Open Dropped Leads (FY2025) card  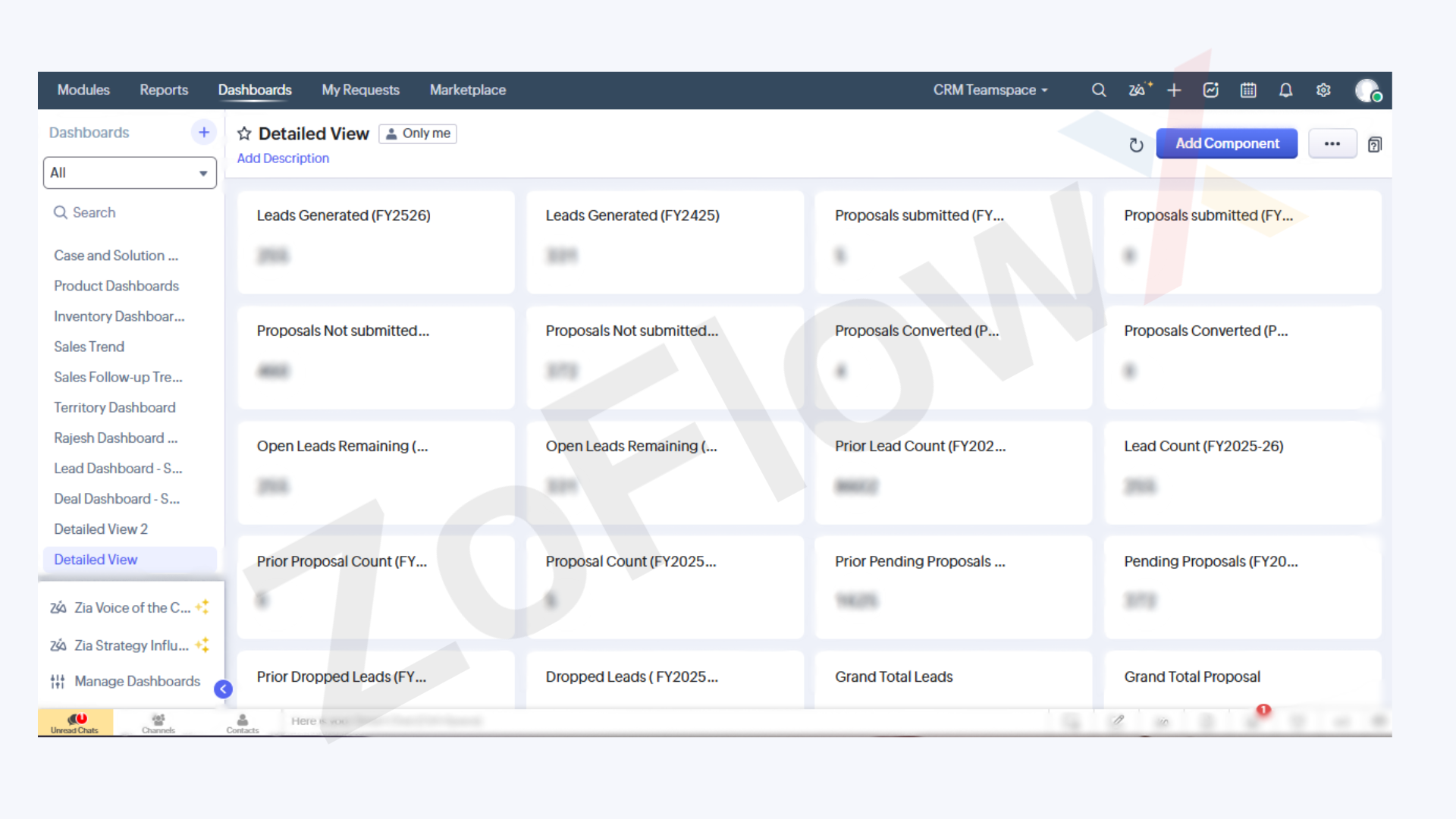[665, 680]
